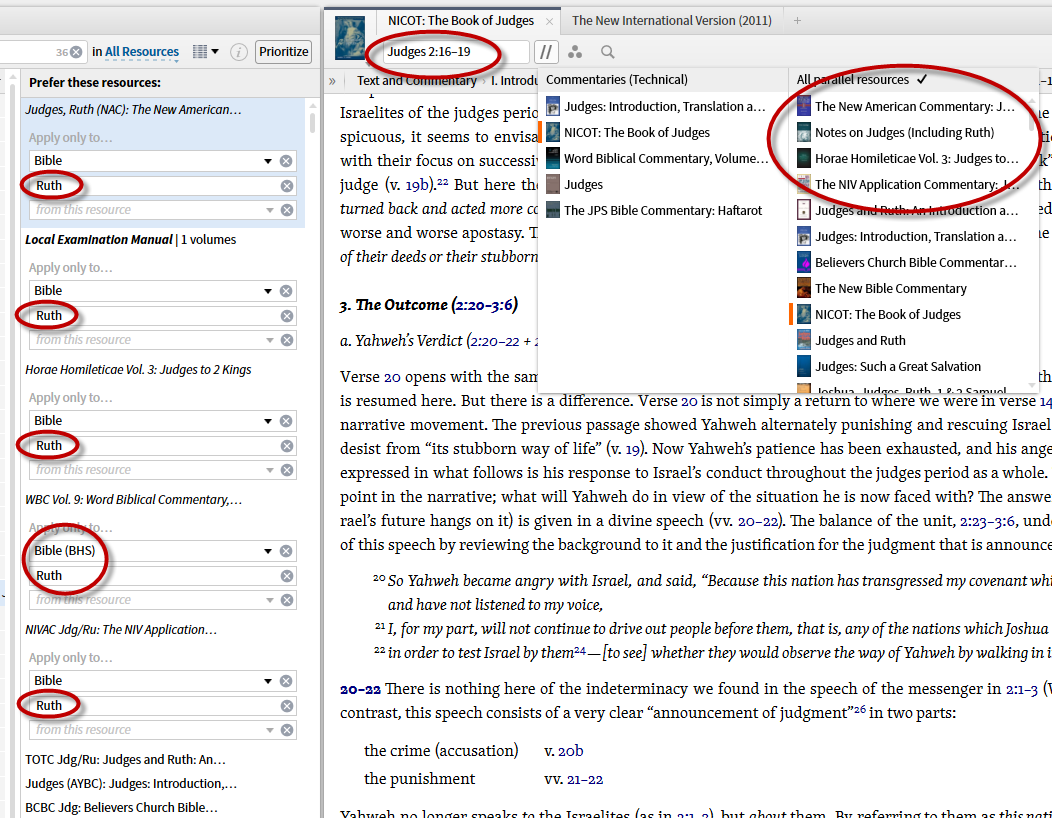Viewport: 1052px width, 818px height.
Task: Click the info icon beside Prioritize
Action: [239, 52]
